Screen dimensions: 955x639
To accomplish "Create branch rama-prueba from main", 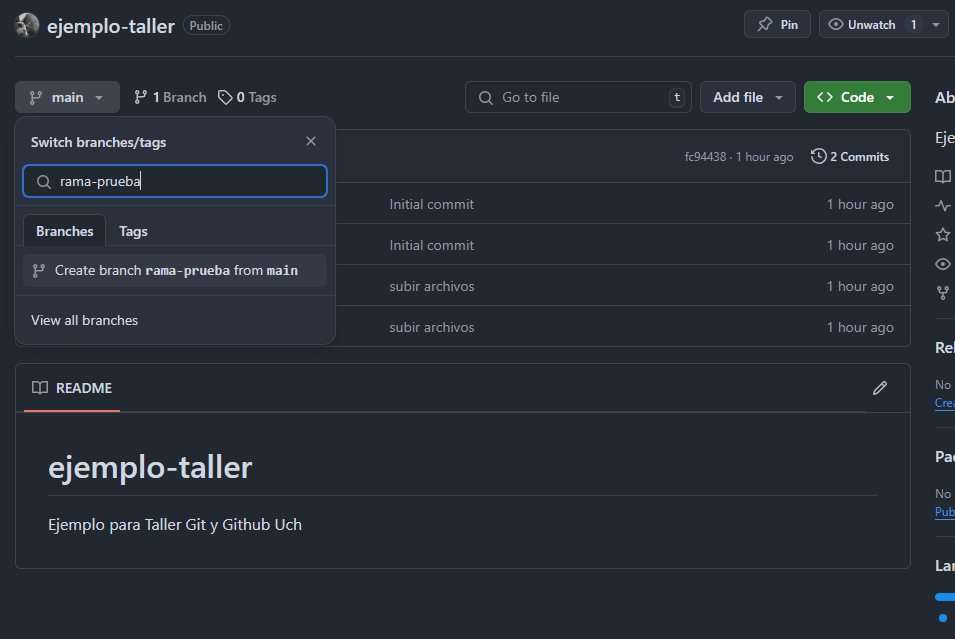I will pyautogui.click(x=175, y=270).
